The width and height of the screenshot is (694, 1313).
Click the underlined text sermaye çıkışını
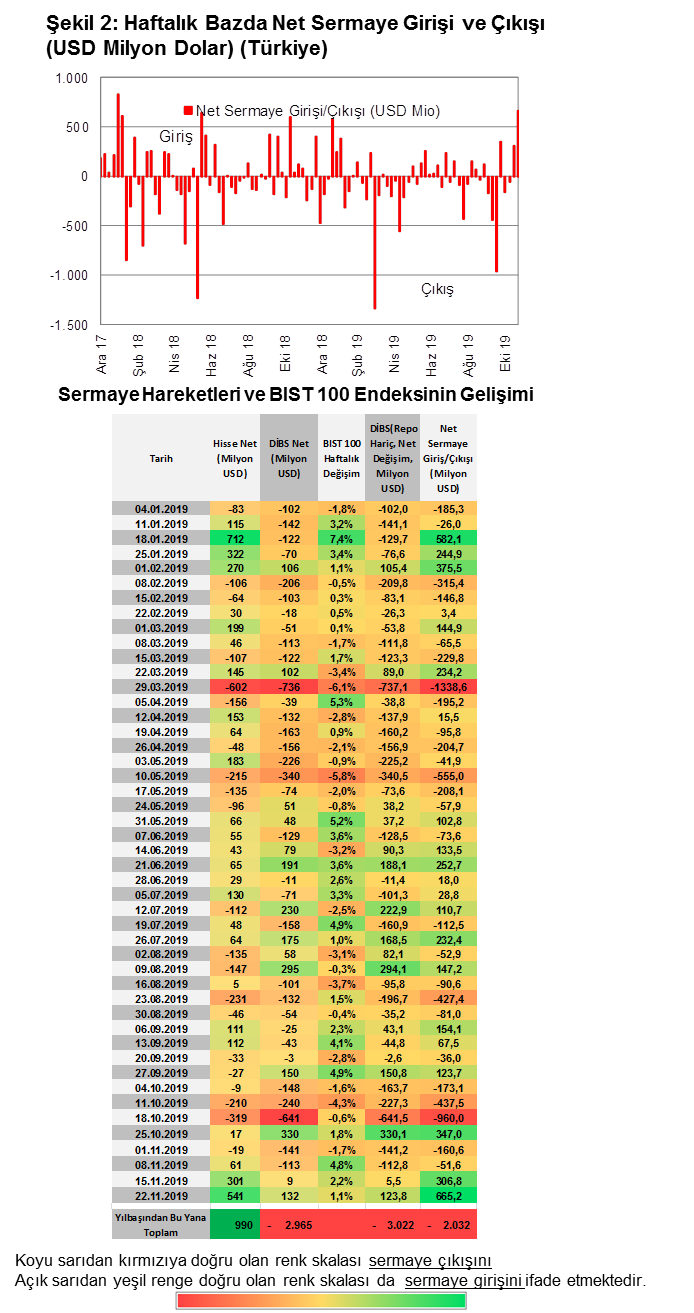(430, 1259)
